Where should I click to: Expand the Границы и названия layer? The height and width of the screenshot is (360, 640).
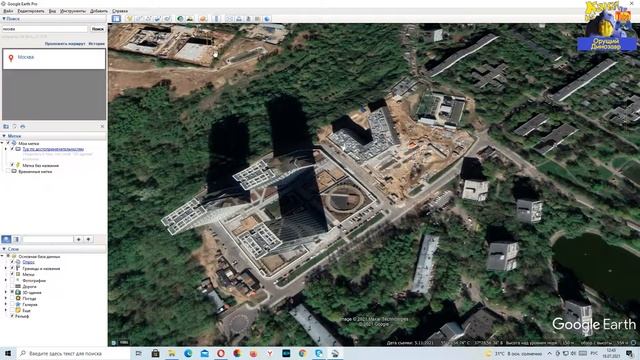pos(6,269)
